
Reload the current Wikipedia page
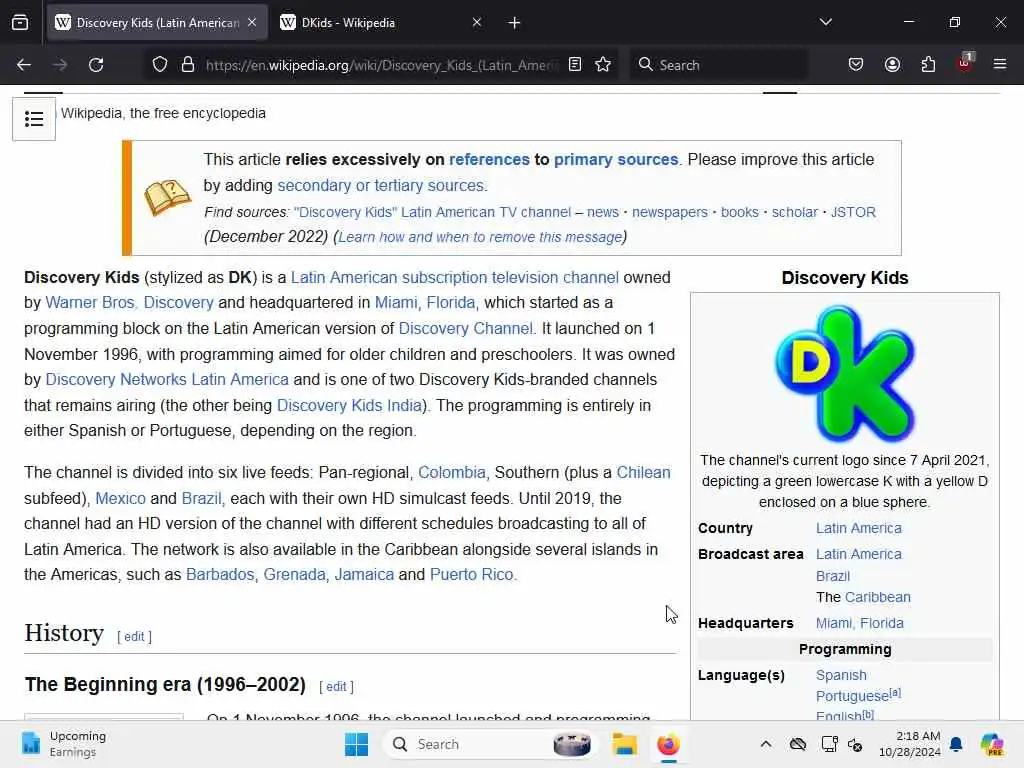pyautogui.click(x=96, y=65)
